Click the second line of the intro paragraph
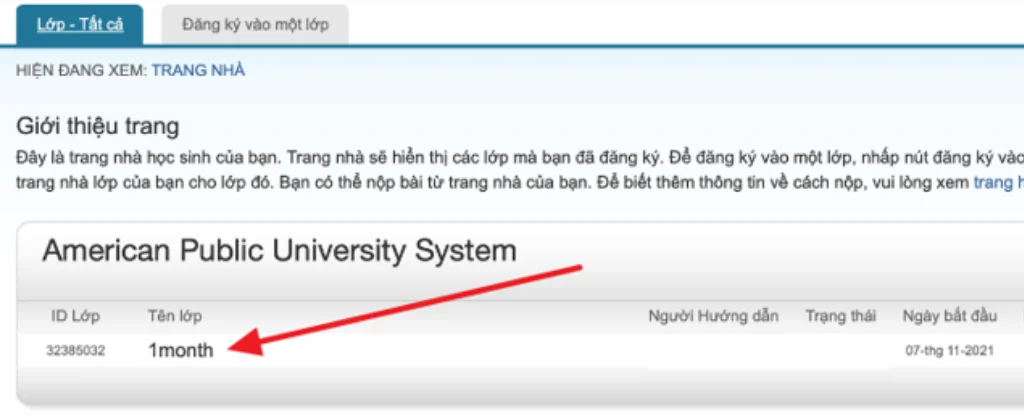Viewport: 1024px width, 416px height. pyautogui.click(x=480, y=184)
